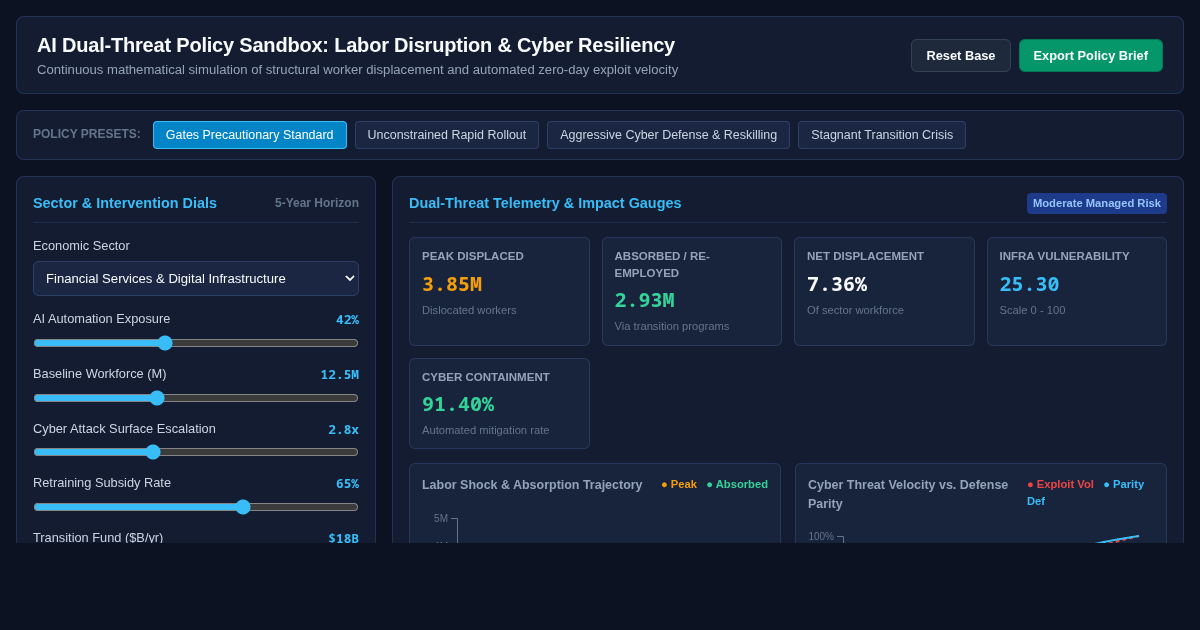Click the 12.5M baseline workforce value
1200x630 pixels.
coord(340,375)
